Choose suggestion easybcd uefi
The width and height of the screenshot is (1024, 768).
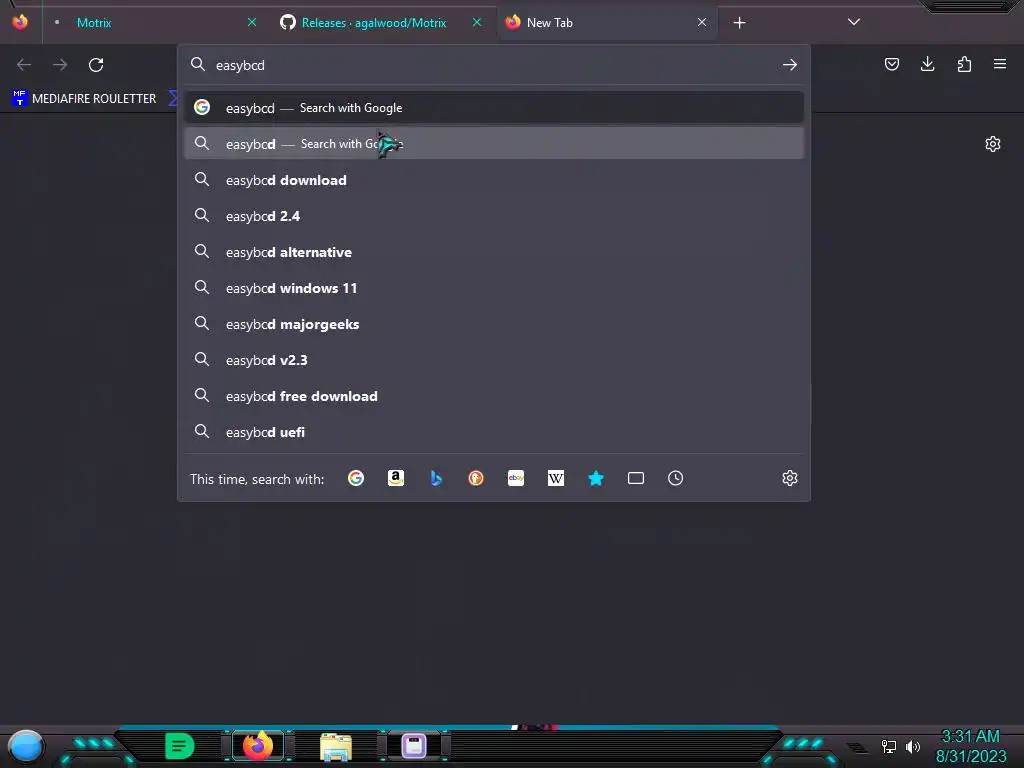point(494,432)
